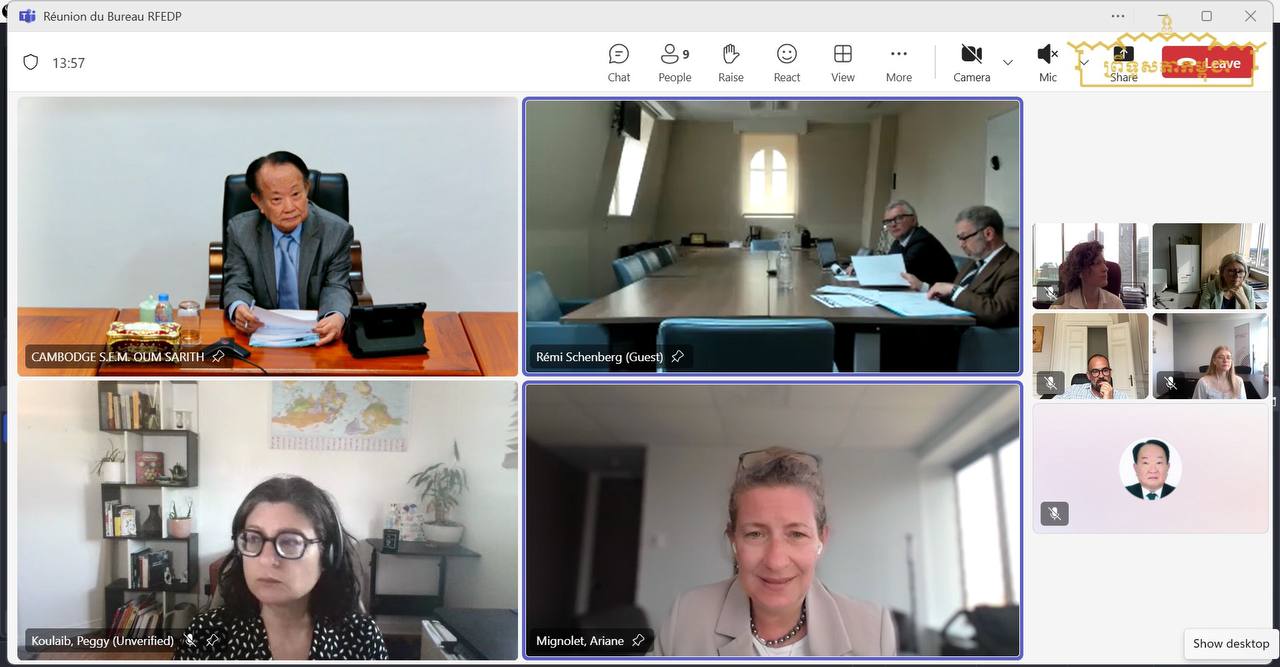
Task: Click the shield security icon beside timer
Action: pyautogui.click(x=31, y=62)
